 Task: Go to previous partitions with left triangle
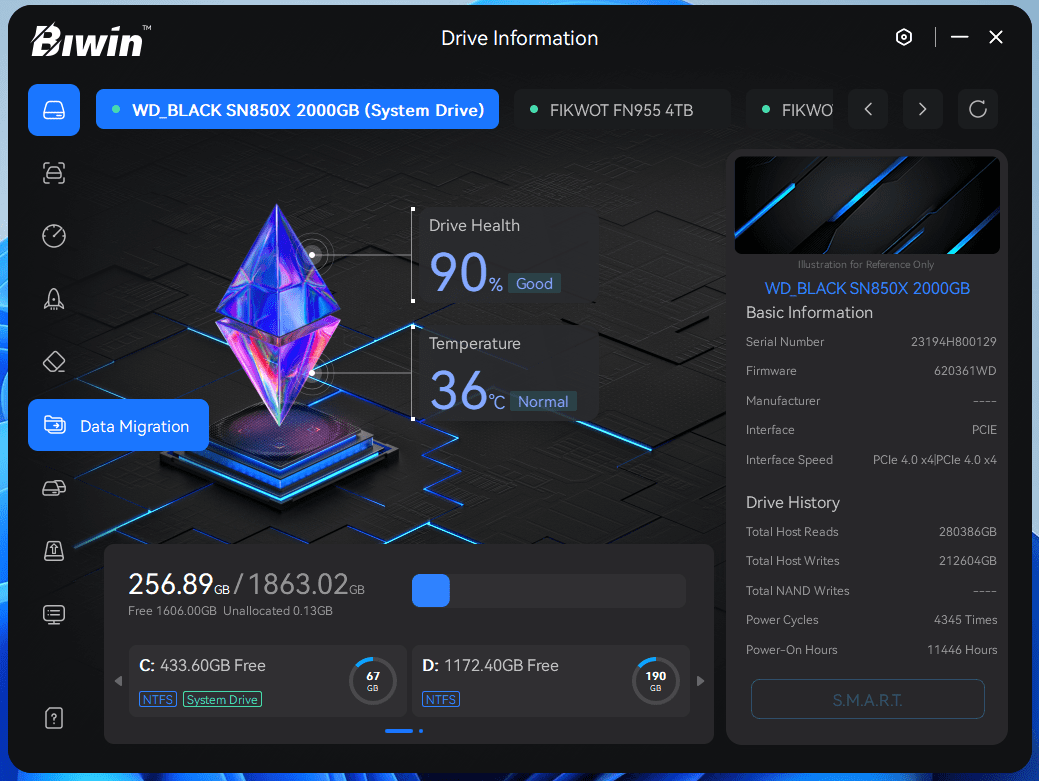coord(119,681)
